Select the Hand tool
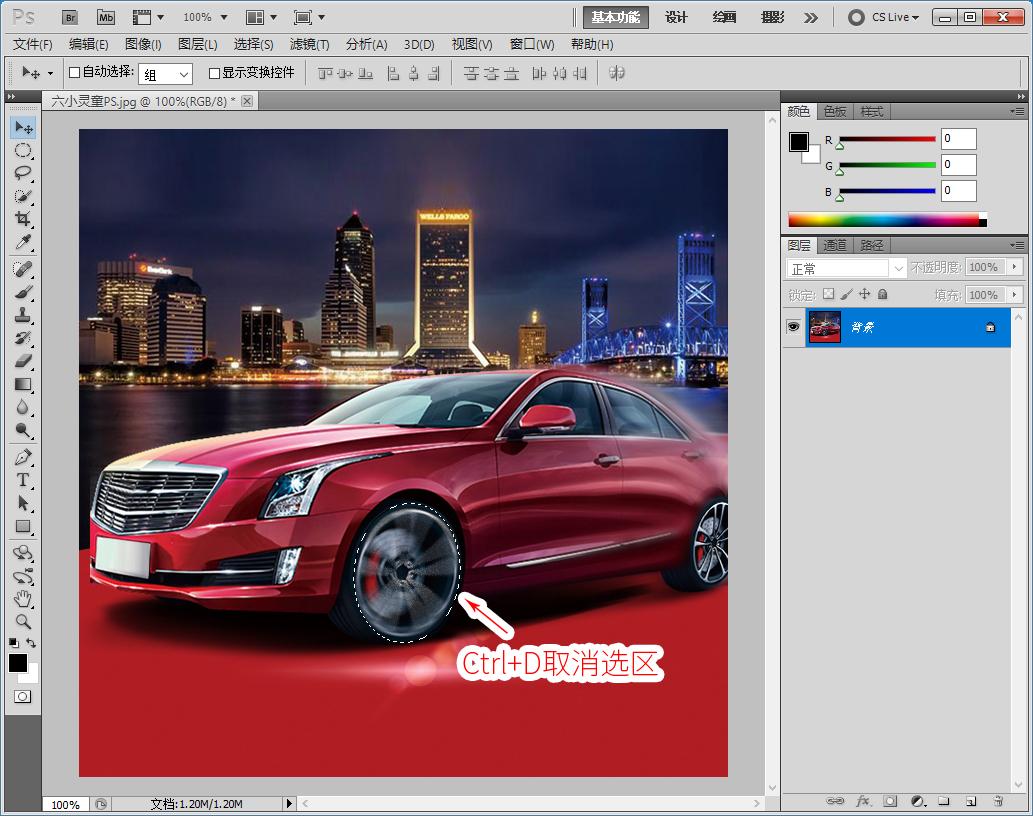This screenshot has width=1033, height=816. coord(23,599)
